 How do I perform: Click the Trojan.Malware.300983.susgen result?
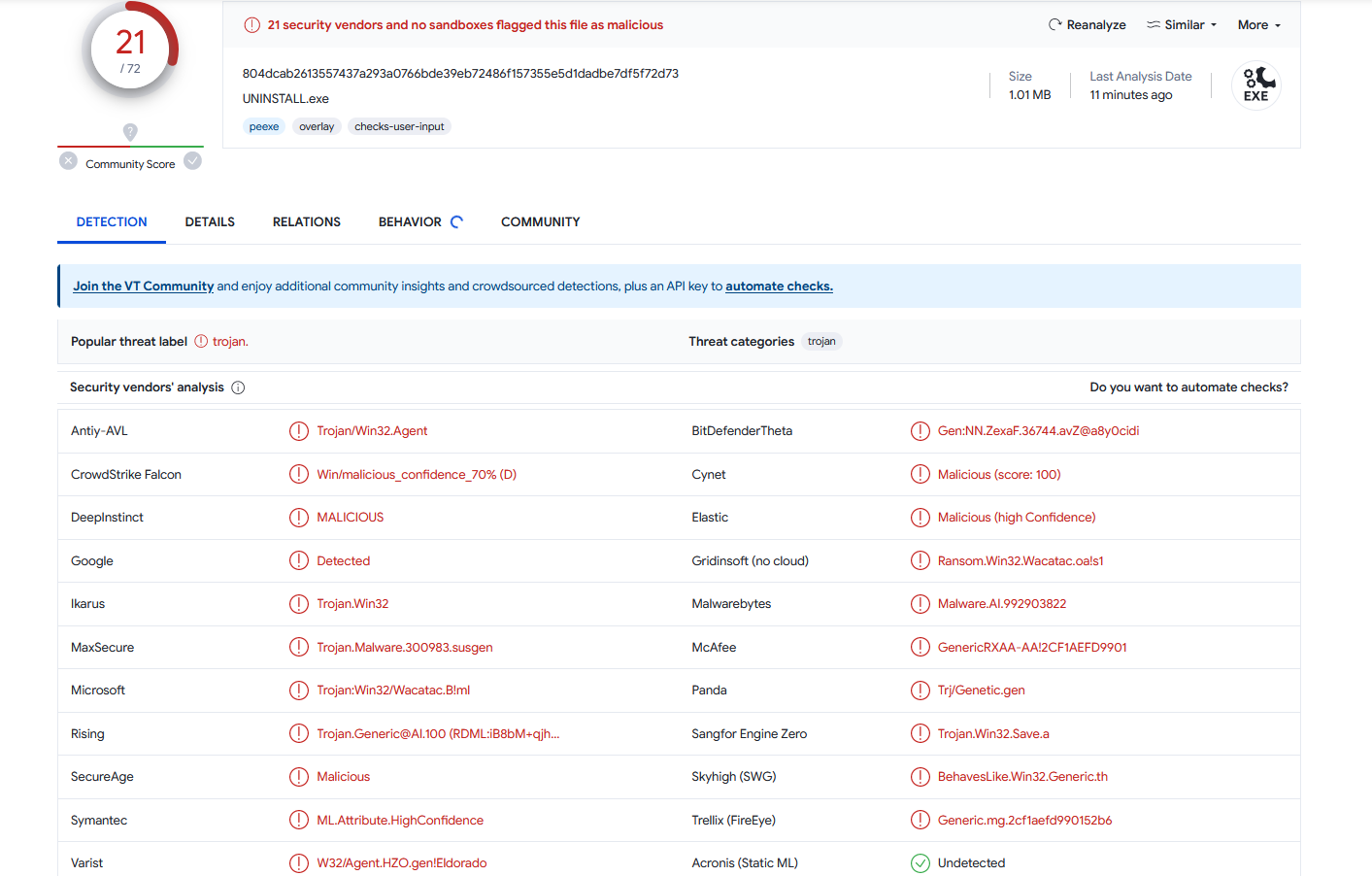405,648
